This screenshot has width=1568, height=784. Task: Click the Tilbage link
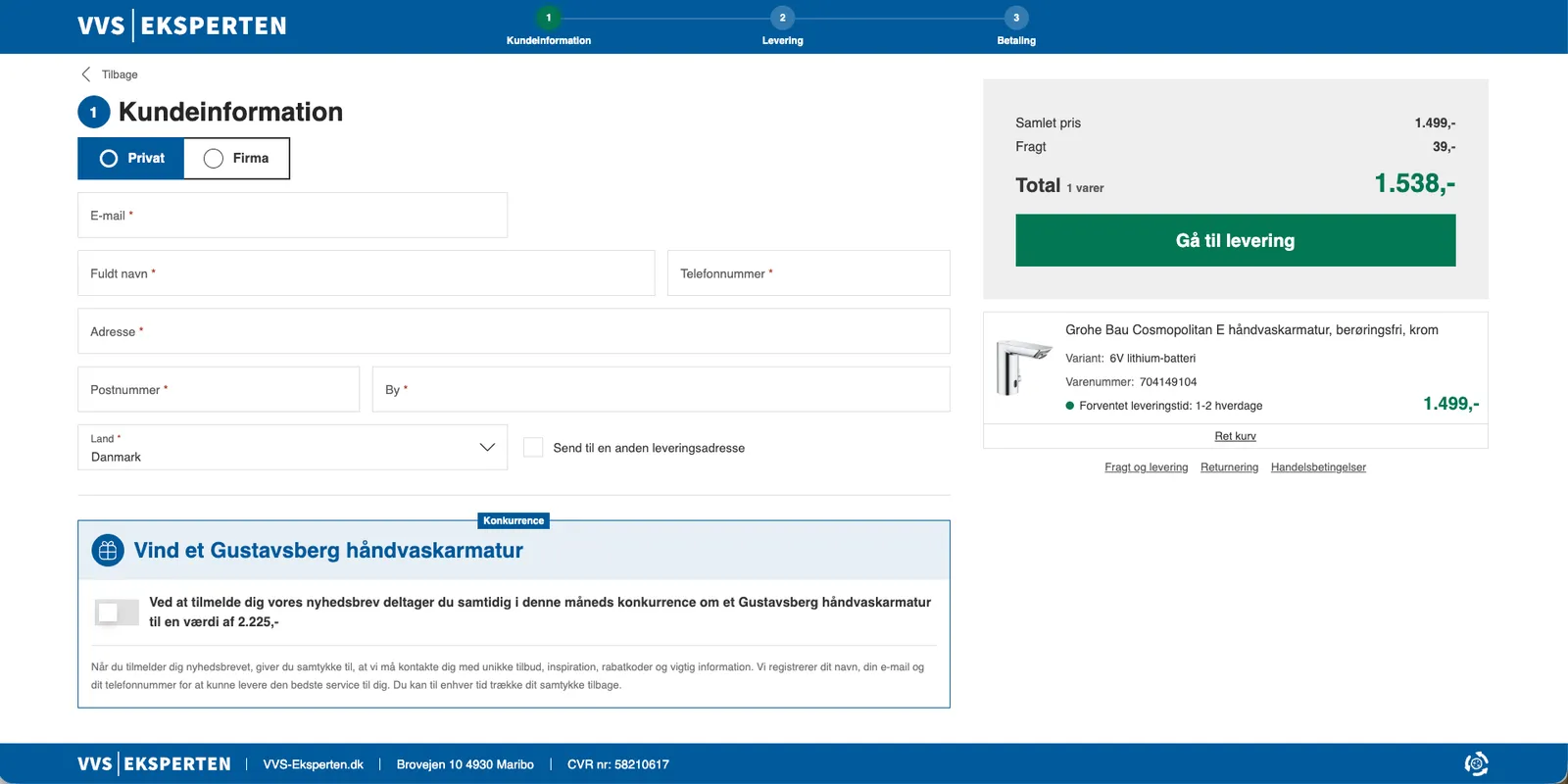(x=120, y=74)
